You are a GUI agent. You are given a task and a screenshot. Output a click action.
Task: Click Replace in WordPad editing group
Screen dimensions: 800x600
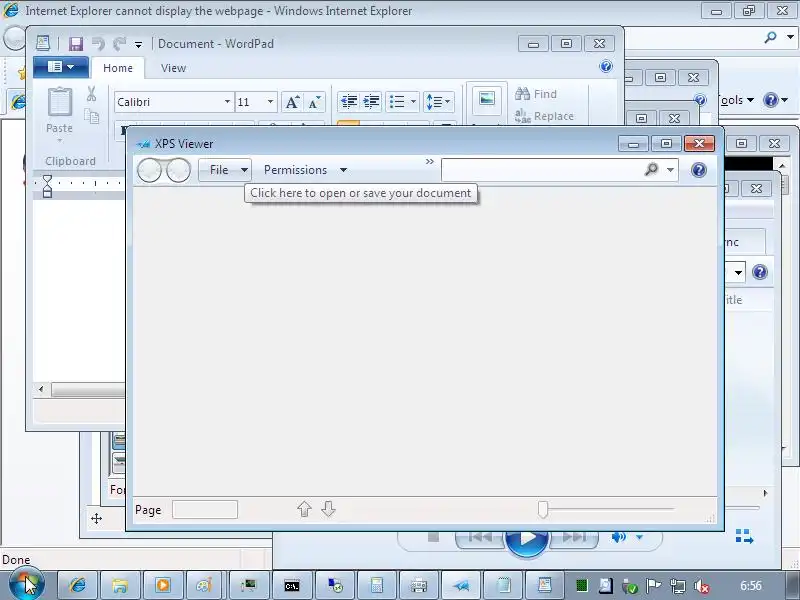point(544,116)
